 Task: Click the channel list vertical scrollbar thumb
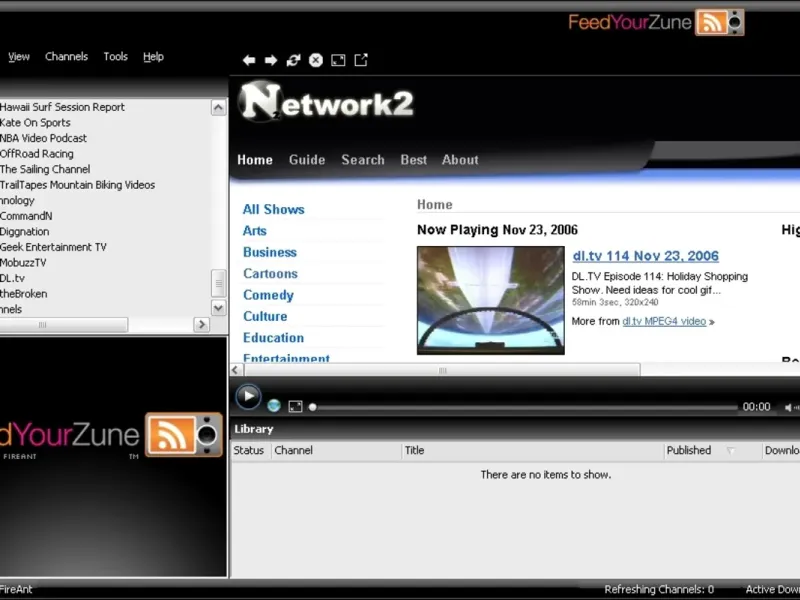(218, 283)
